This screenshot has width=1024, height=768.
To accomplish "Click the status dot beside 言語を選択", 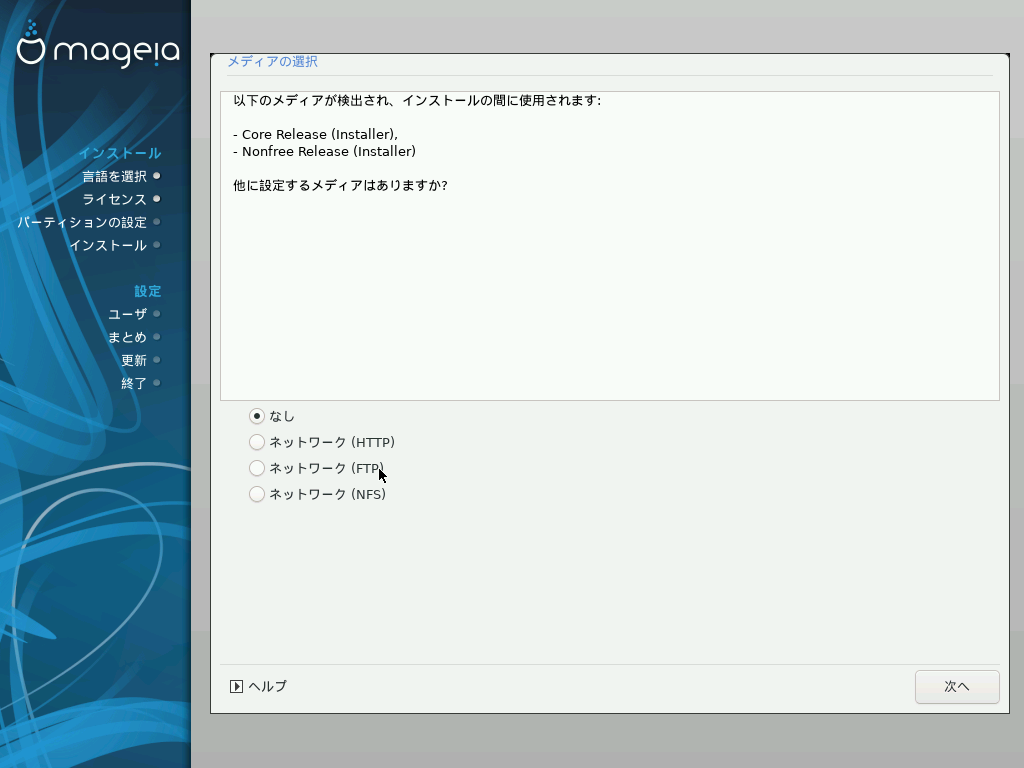I will tap(157, 176).
